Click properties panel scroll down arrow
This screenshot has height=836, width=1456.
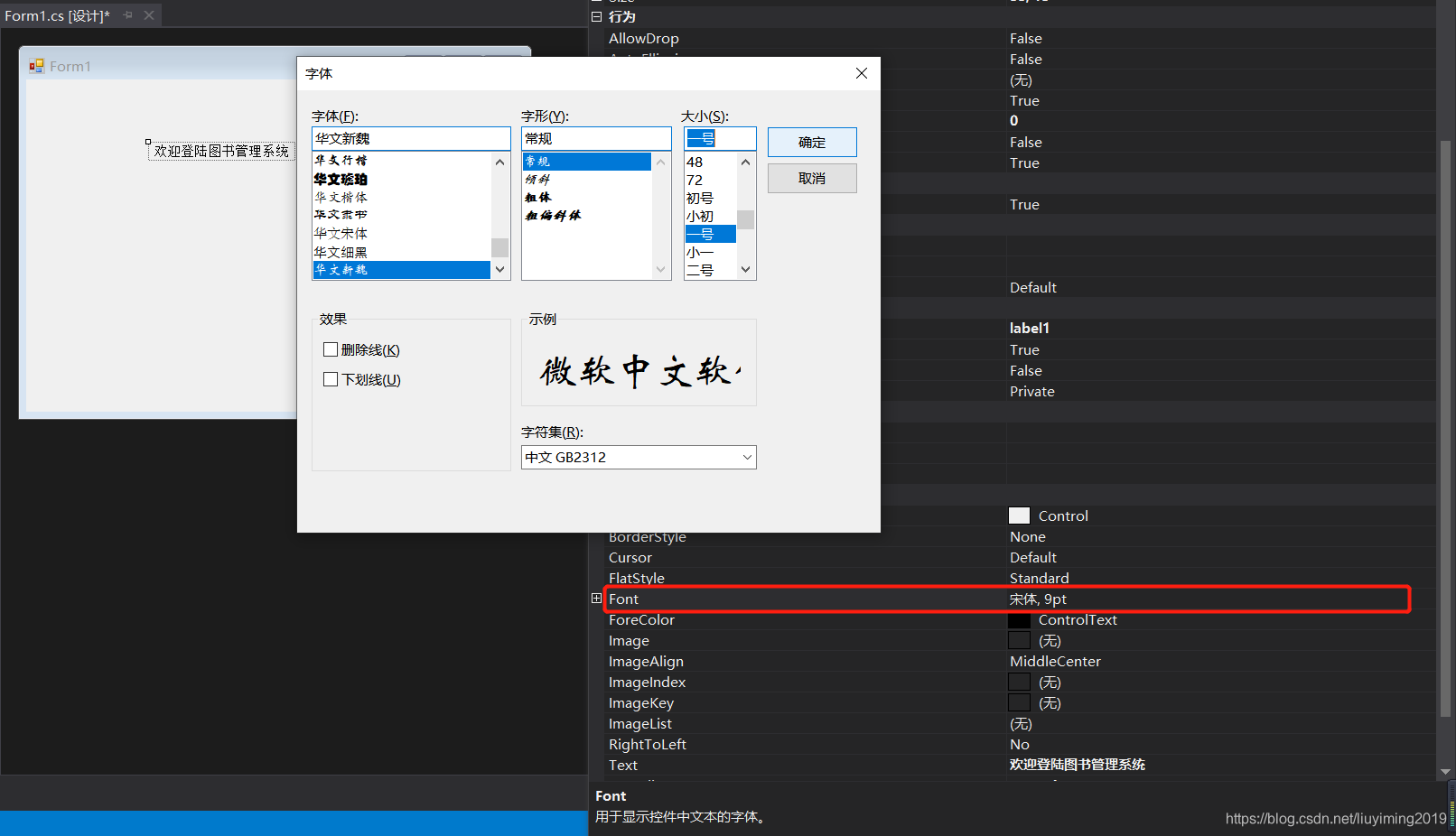[x=1445, y=772]
